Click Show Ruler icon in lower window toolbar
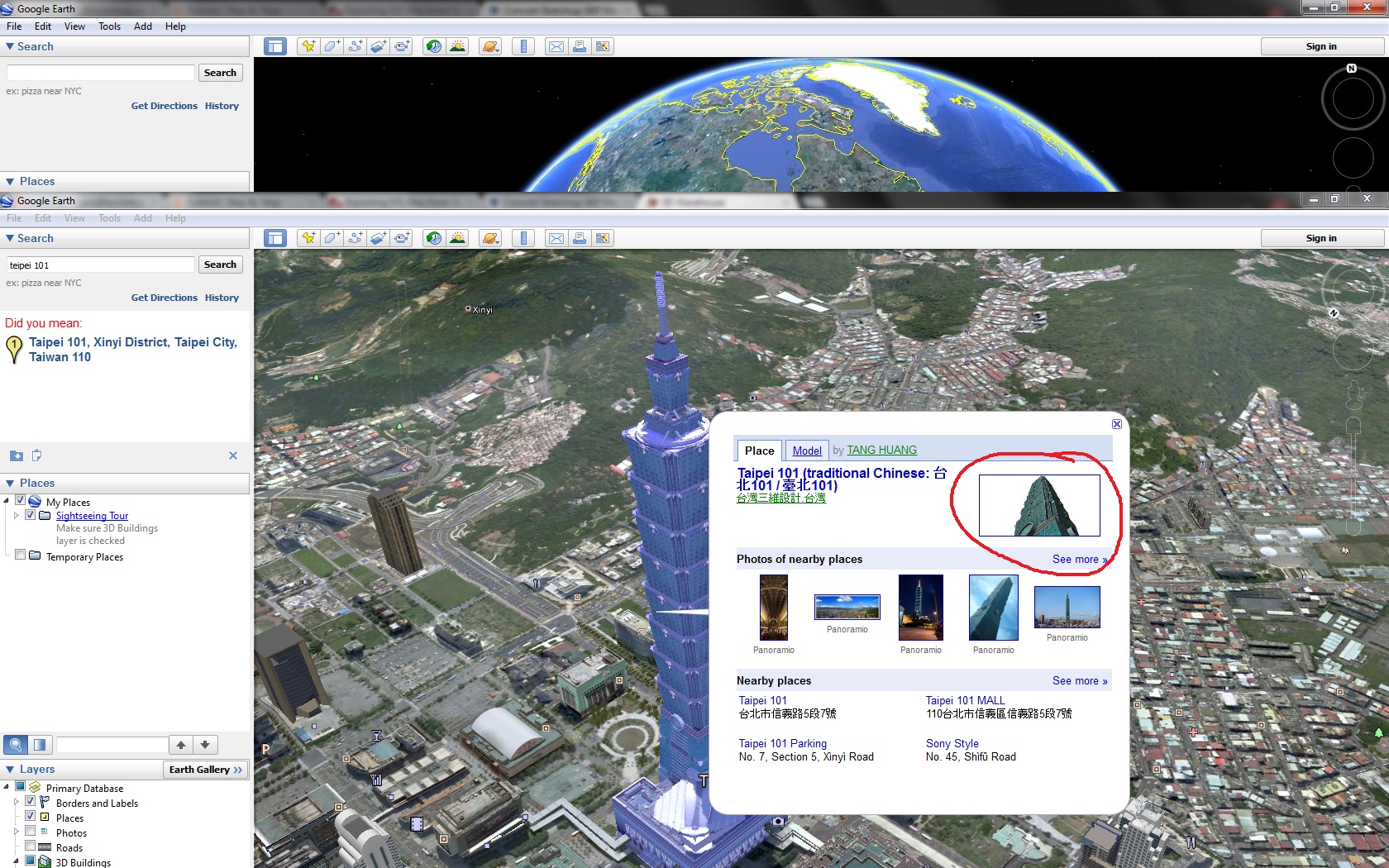1389x868 pixels. coord(523,238)
